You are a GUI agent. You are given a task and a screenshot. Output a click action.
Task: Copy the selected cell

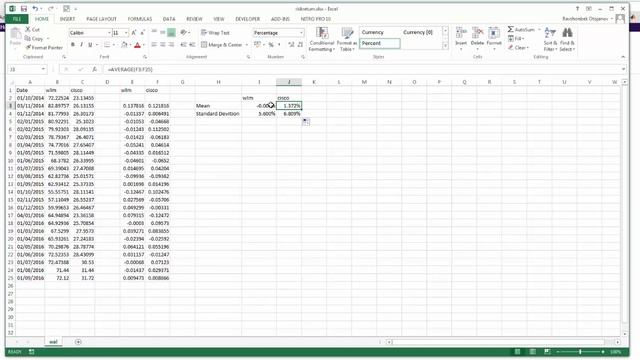tap(34, 38)
